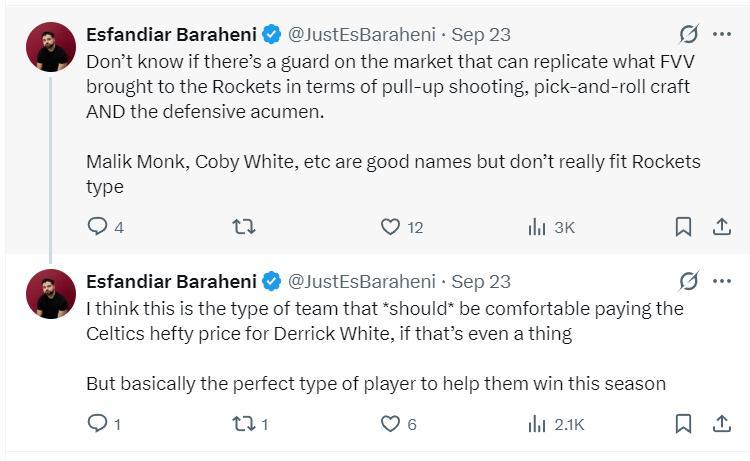The image size is (750, 461).
Task: Like the tweet with 6 likes
Action: pyautogui.click(x=391, y=424)
